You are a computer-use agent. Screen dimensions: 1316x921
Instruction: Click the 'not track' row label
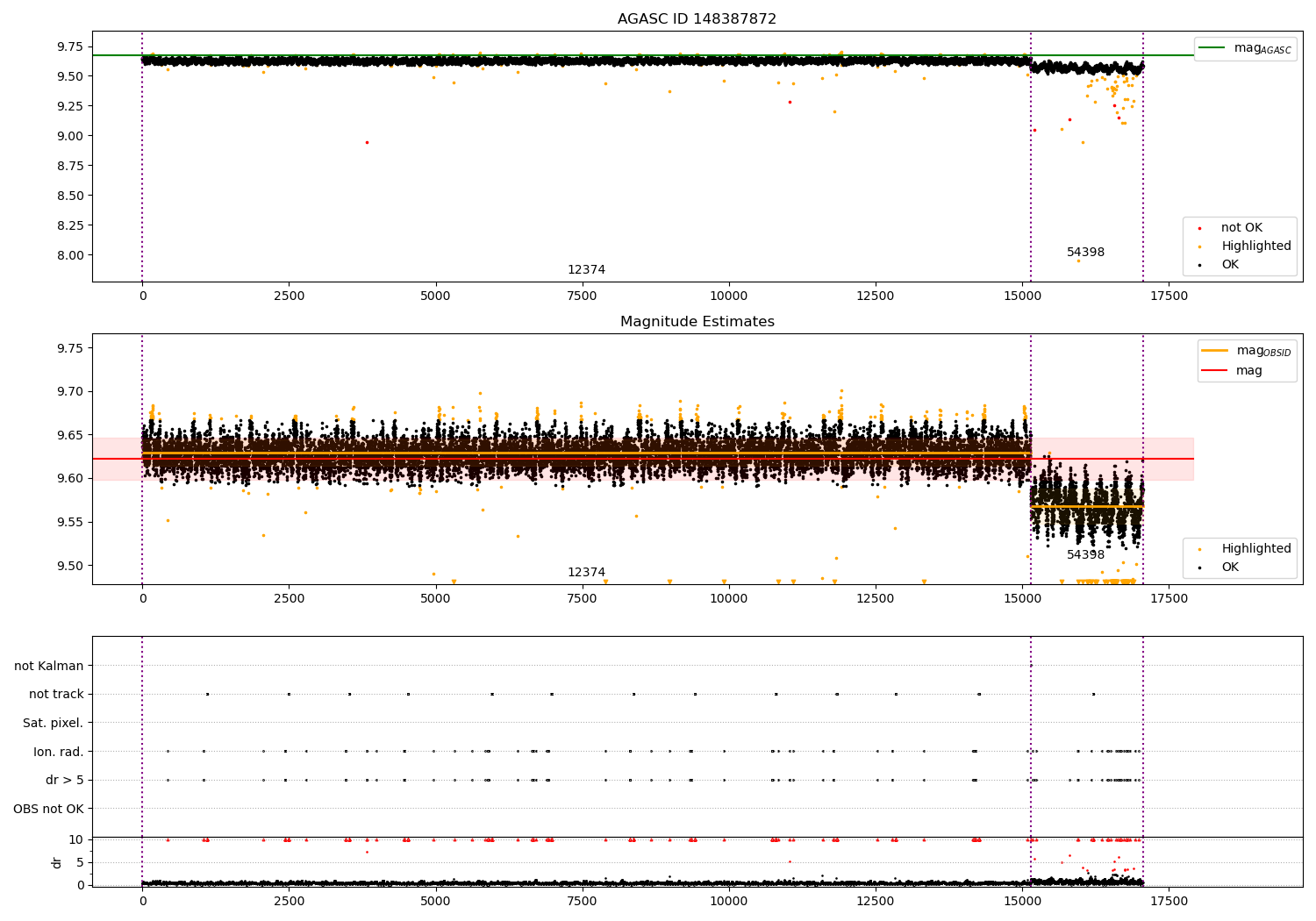point(56,695)
